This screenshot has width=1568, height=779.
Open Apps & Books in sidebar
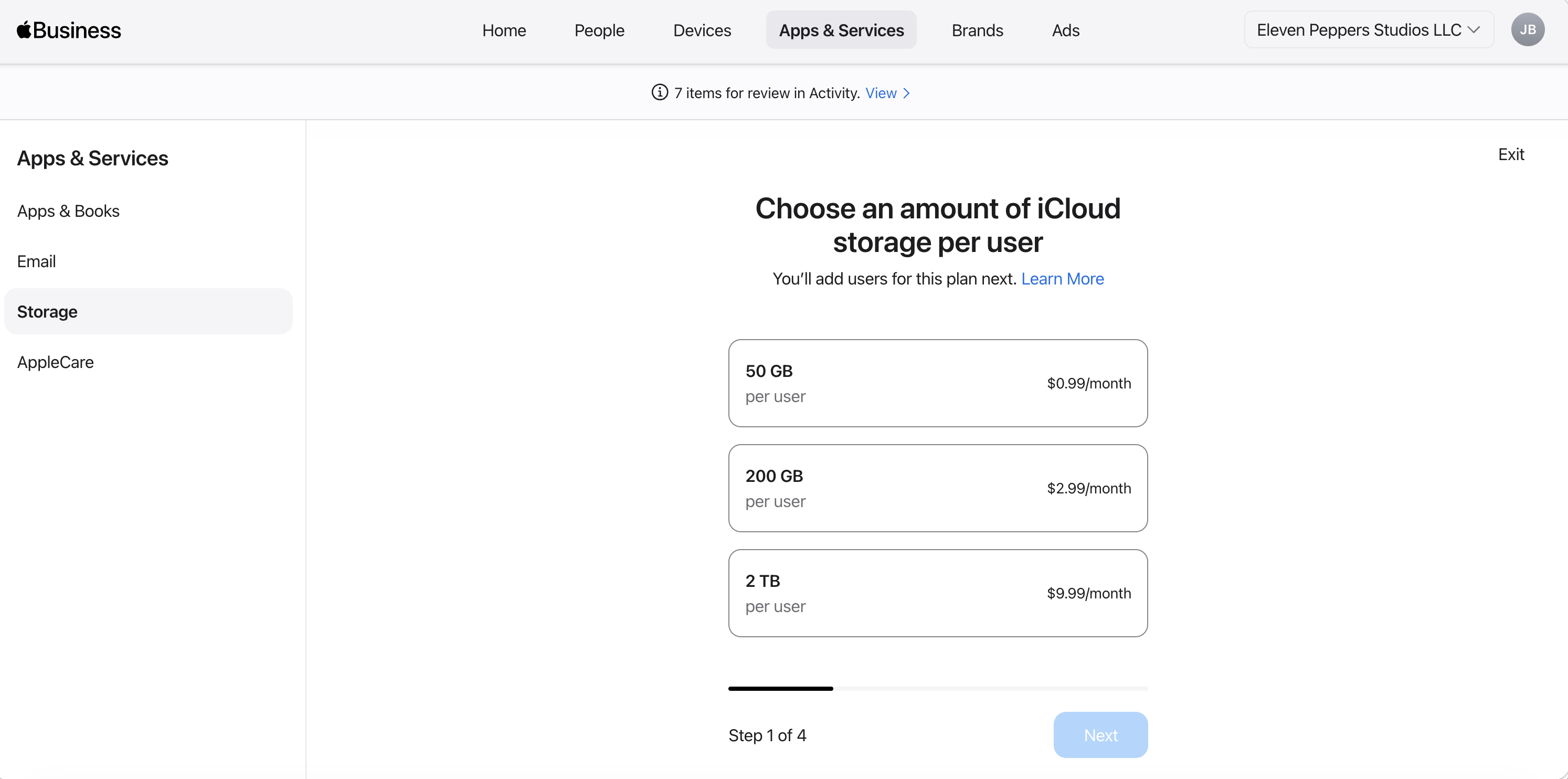tap(68, 210)
